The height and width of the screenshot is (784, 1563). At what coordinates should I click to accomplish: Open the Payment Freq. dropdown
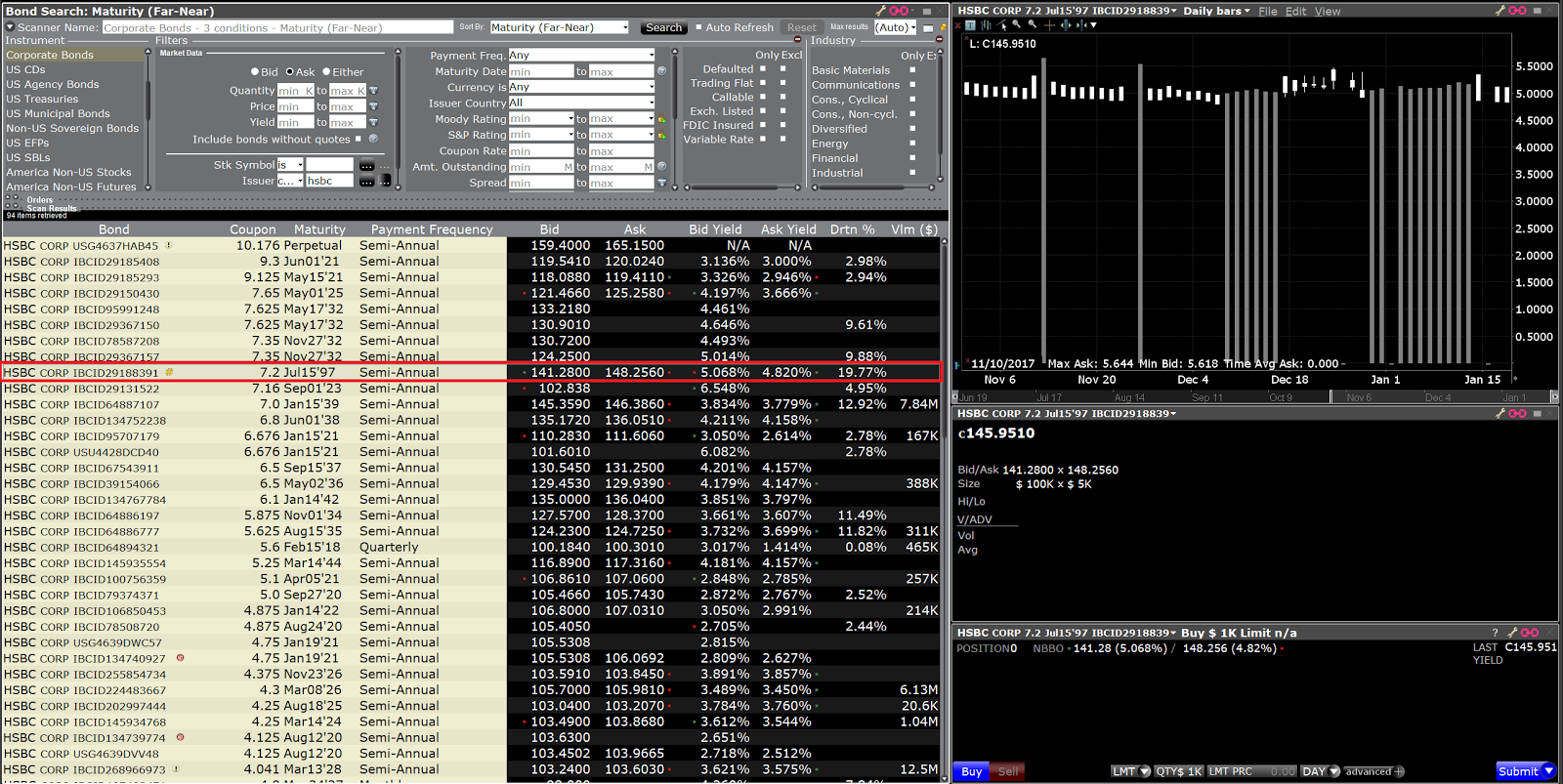click(580, 56)
